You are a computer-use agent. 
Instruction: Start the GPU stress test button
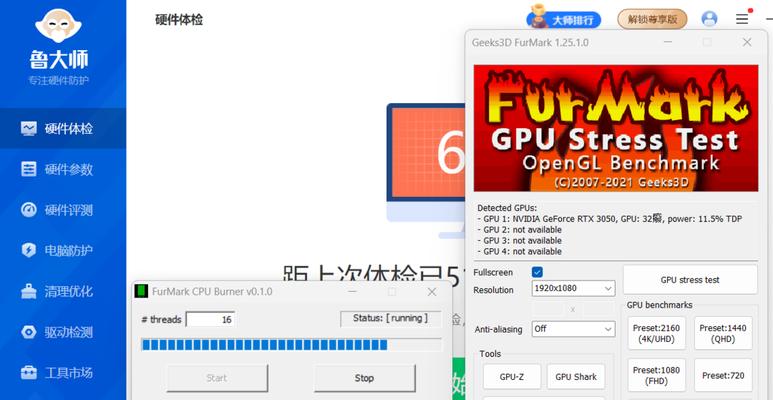coord(690,280)
